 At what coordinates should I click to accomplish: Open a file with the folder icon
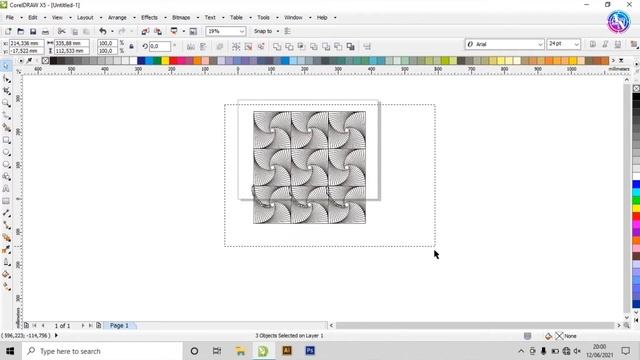[x=20, y=31]
